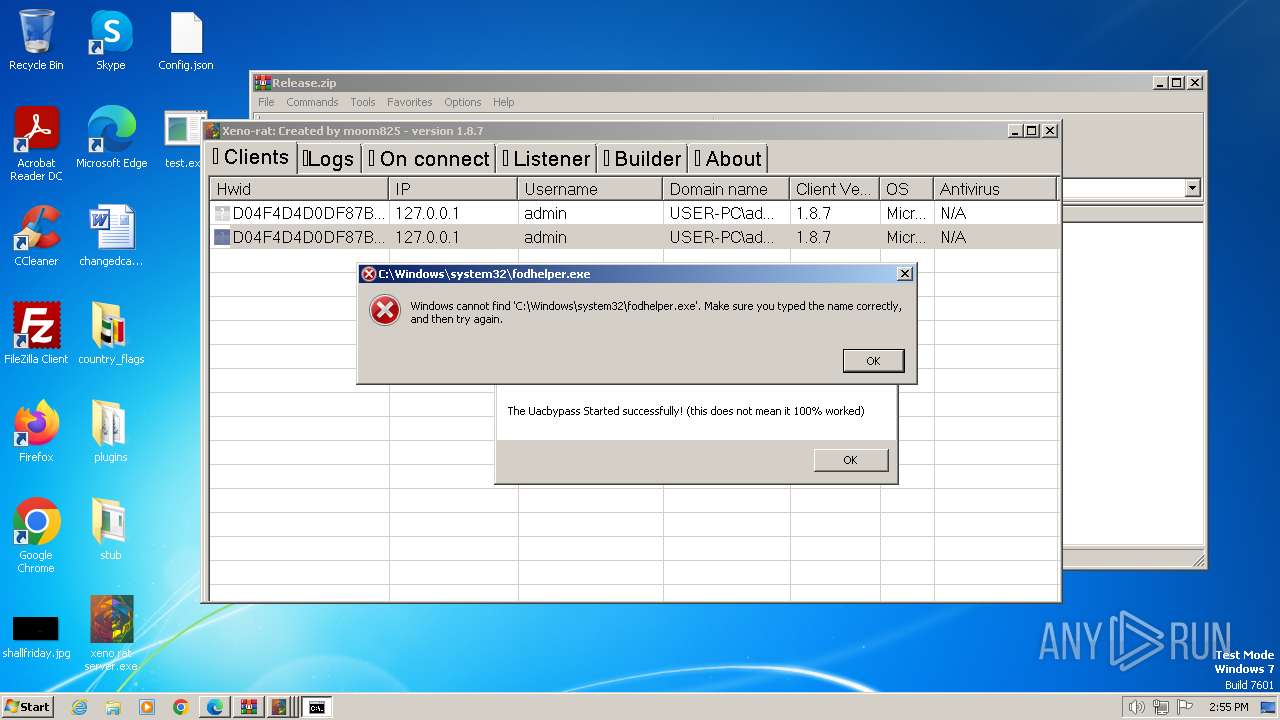This screenshot has height=720, width=1280.
Task: Open the File menu in WinRAR
Action: click(266, 102)
